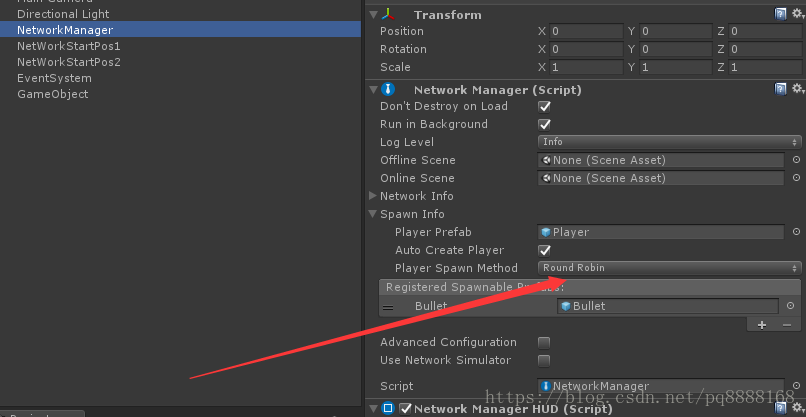Screen dimensions: 806x417
Task: Open Player Prefab object picker circle
Action: pyautogui.click(x=796, y=232)
